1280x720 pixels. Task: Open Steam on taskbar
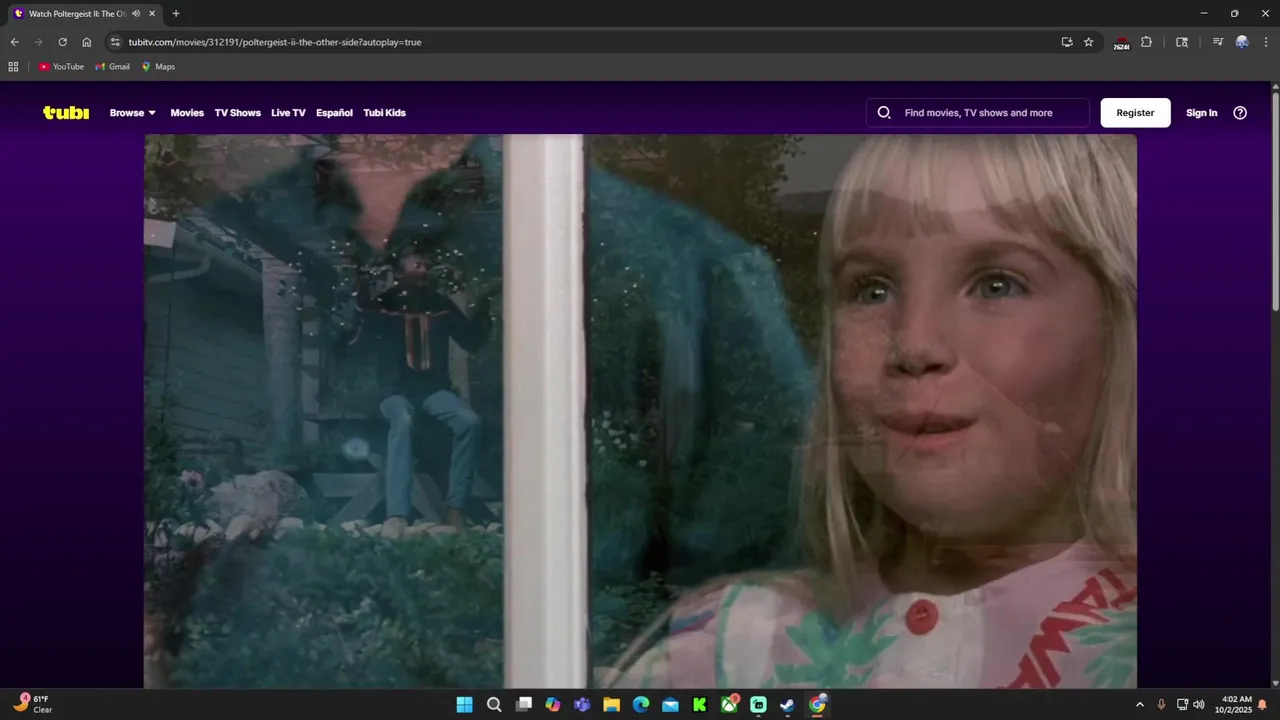(788, 705)
